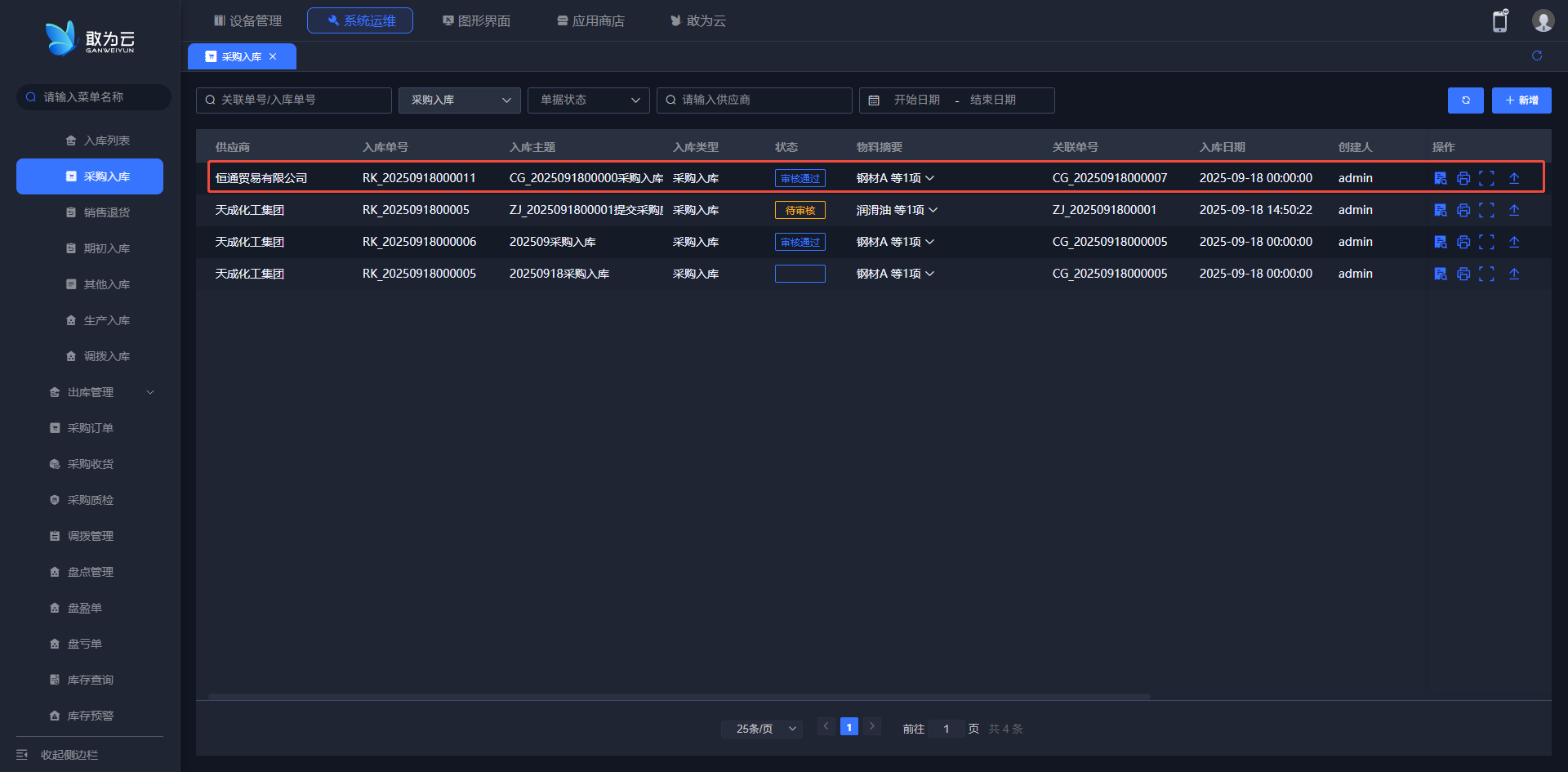Open the 25条/页 page size selector
The image size is (1568, 772).
[x=761, y=729]
